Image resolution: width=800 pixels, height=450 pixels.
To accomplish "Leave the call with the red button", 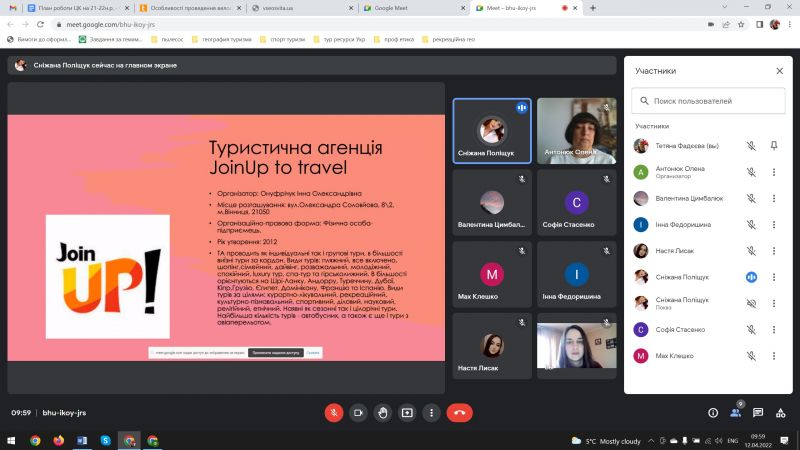I will click(x=459, y=413).
